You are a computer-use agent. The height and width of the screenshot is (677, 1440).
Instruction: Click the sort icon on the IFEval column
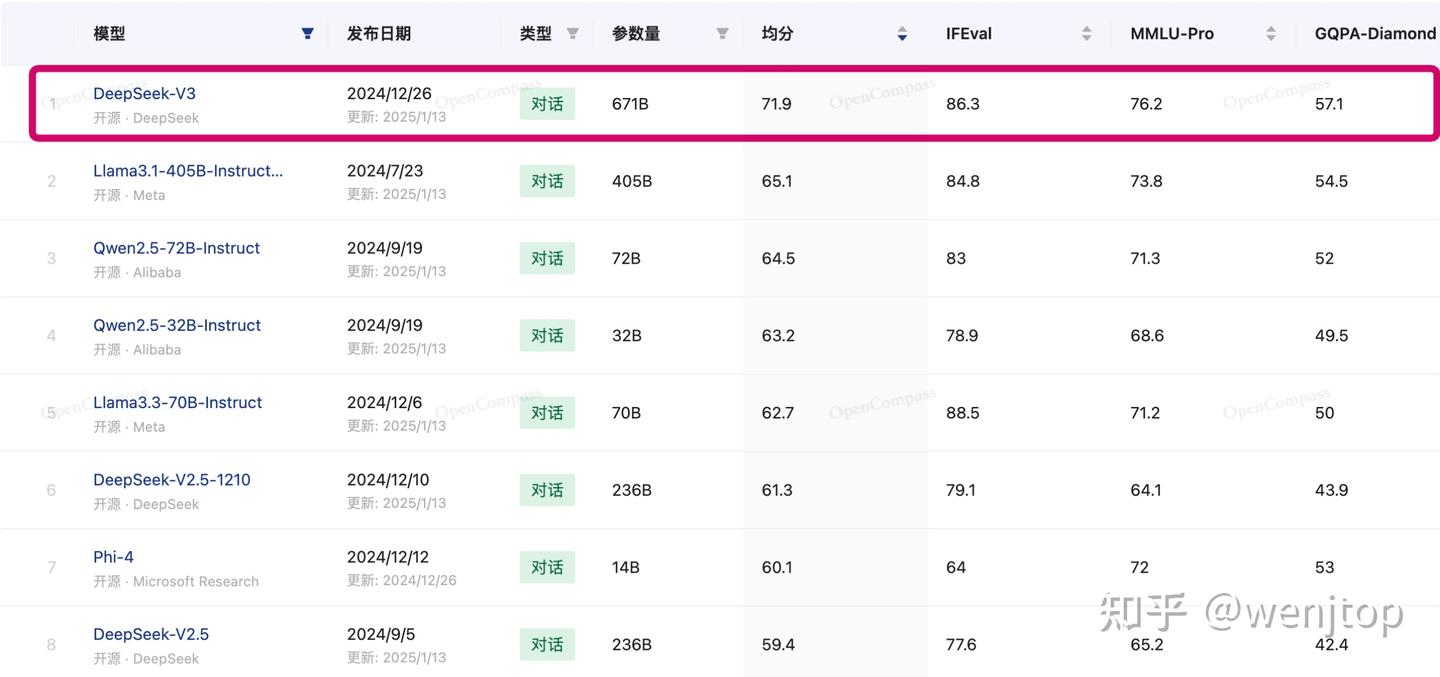click(1086, 33)
